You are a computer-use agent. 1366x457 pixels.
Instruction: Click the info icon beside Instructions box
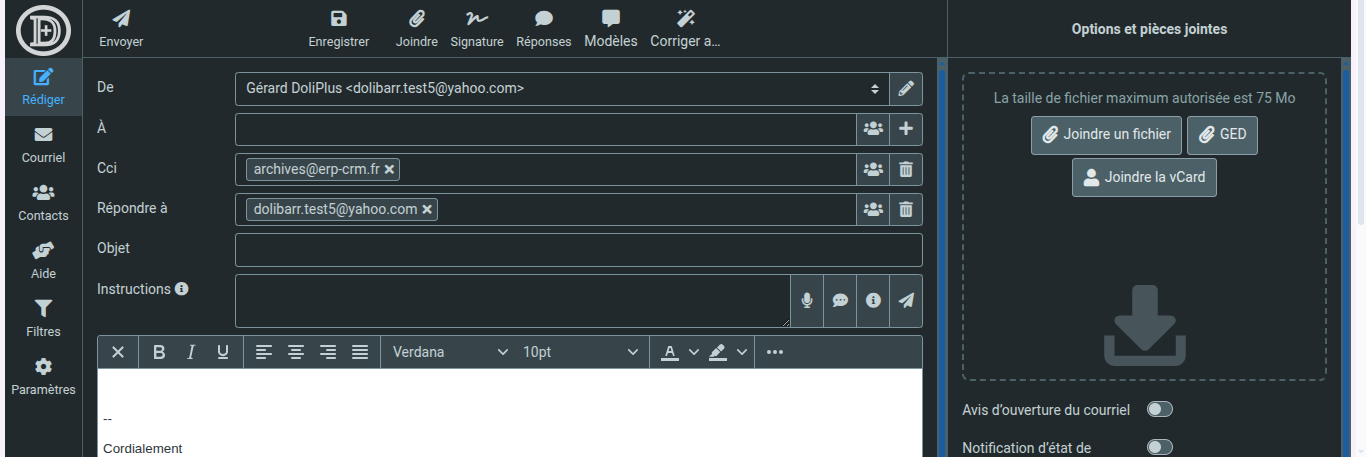[x=873, y=300]
